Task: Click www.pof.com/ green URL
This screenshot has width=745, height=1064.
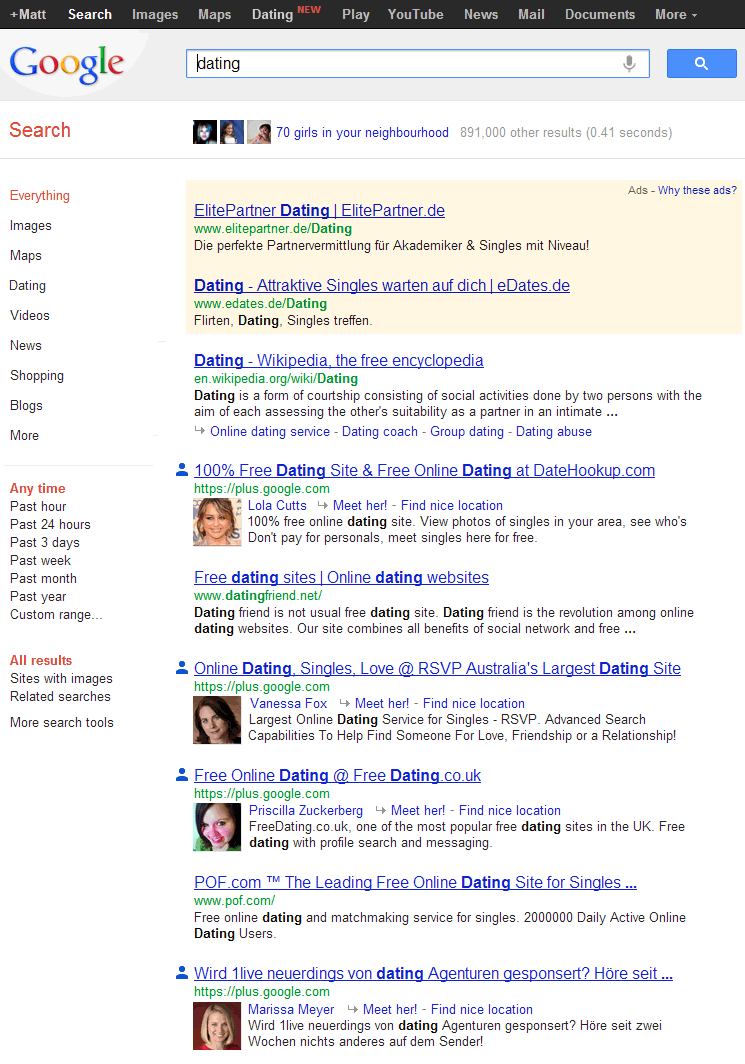Action: (234, 900)
